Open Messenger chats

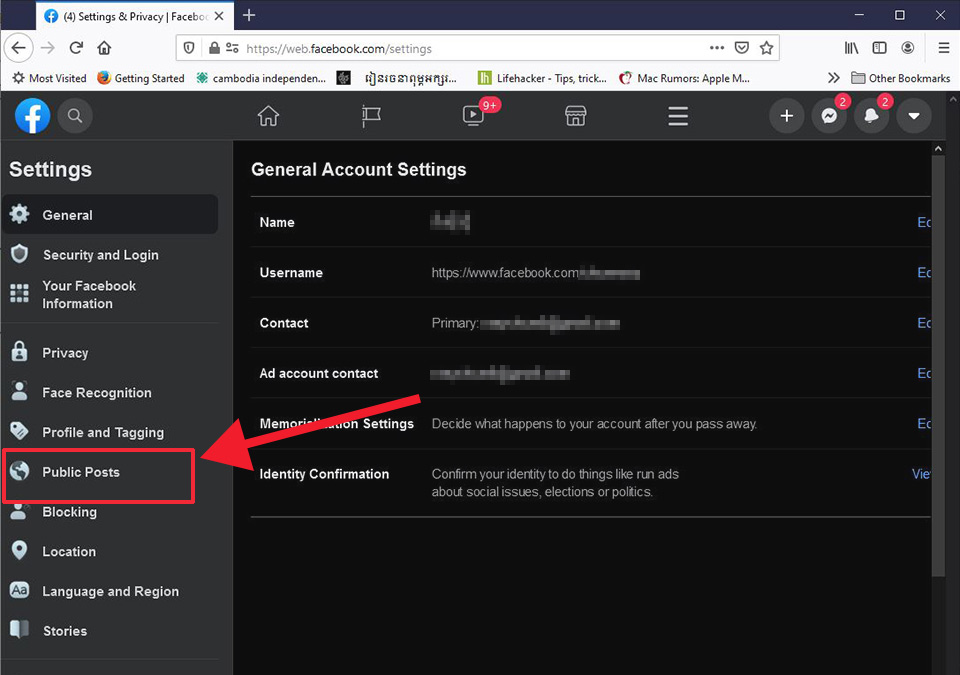click(829, 116)
